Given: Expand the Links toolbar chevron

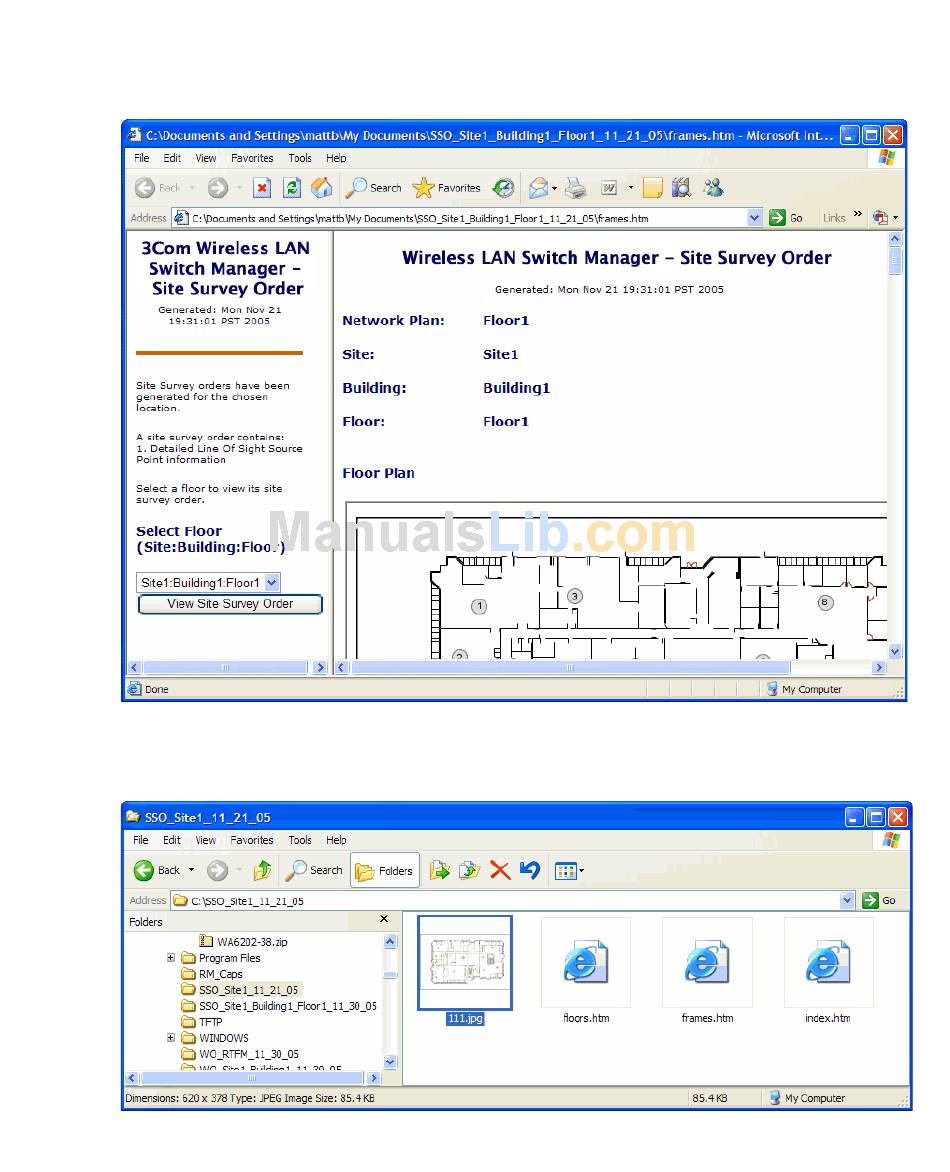Looking at the screenshot, I should (857, 215).
